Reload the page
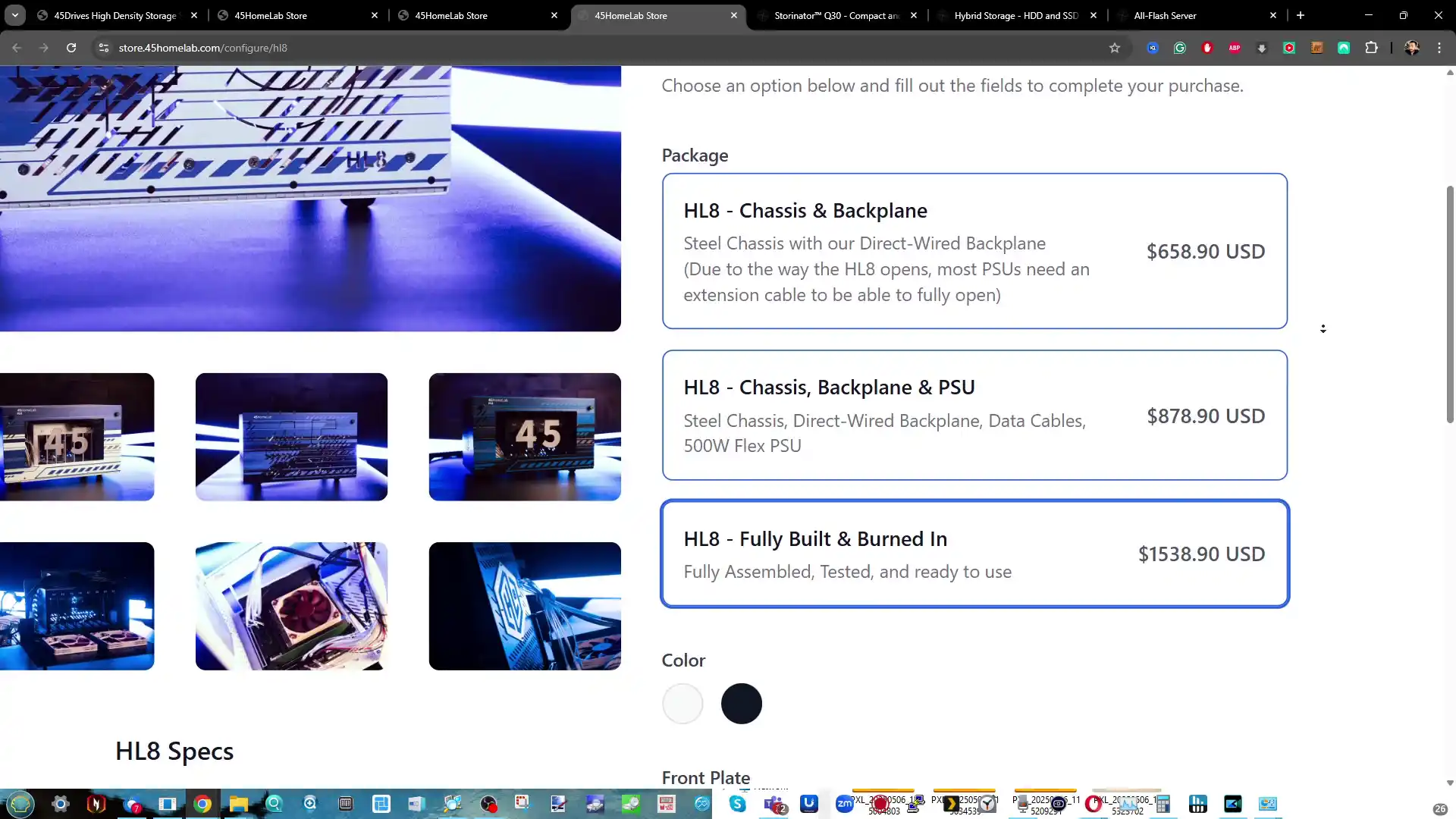This screenshot has height=819, width=1456. coord(71,48)
